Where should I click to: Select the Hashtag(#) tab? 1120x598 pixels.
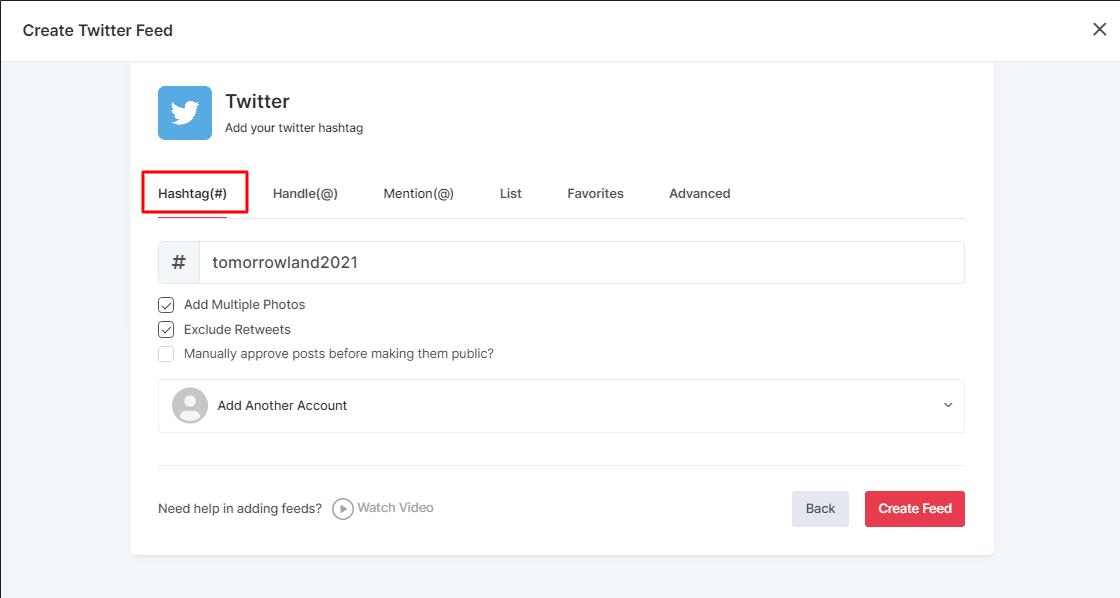click(x=193, y=193)
